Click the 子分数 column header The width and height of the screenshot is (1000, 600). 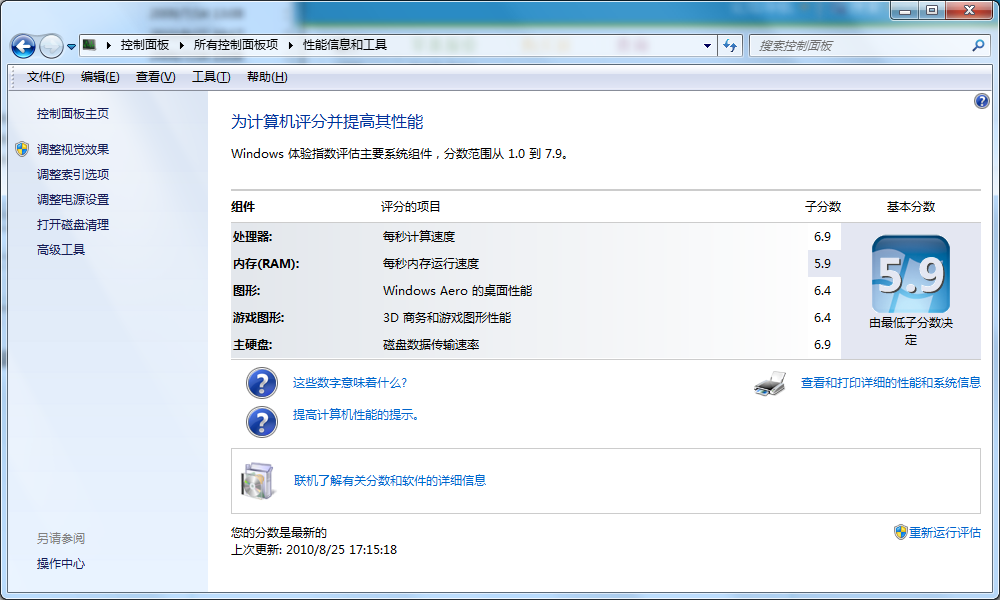click(x=823, y=207)
